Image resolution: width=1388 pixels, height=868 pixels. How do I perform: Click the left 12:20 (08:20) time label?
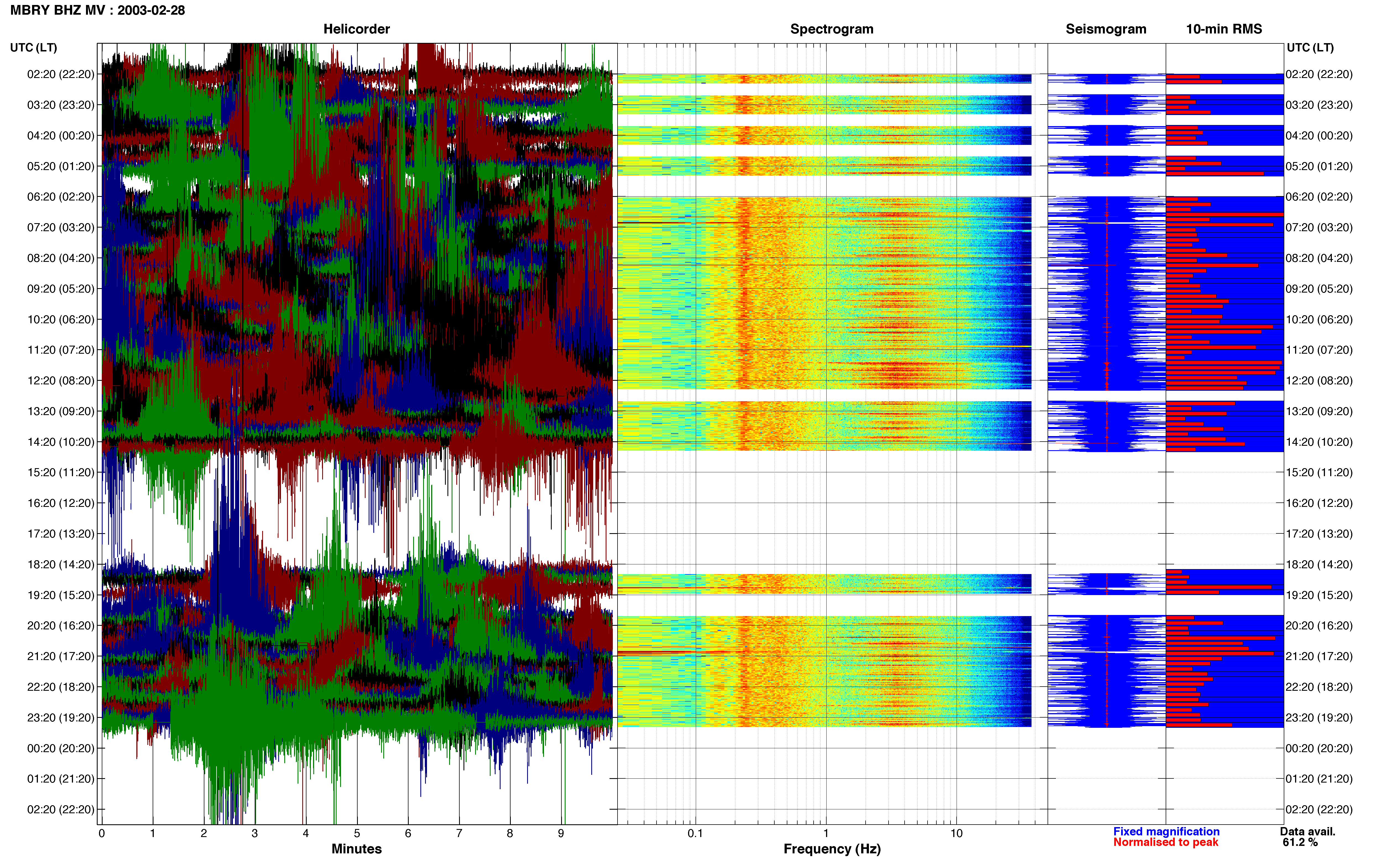click(61, 380)
